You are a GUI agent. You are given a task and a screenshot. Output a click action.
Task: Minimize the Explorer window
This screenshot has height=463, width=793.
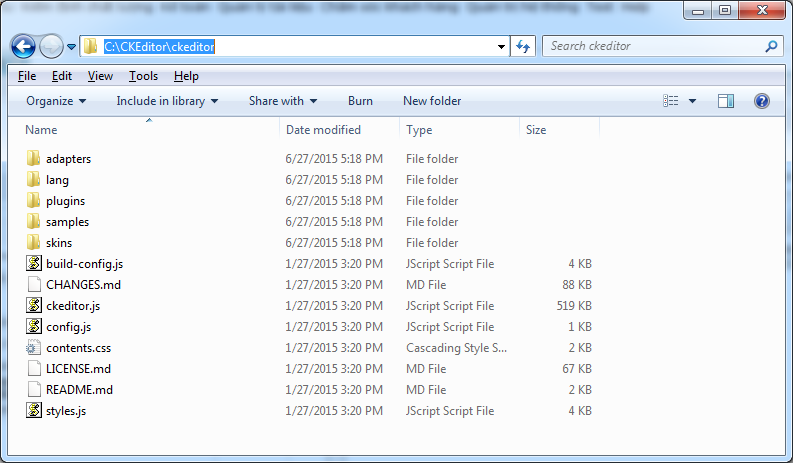698,10
